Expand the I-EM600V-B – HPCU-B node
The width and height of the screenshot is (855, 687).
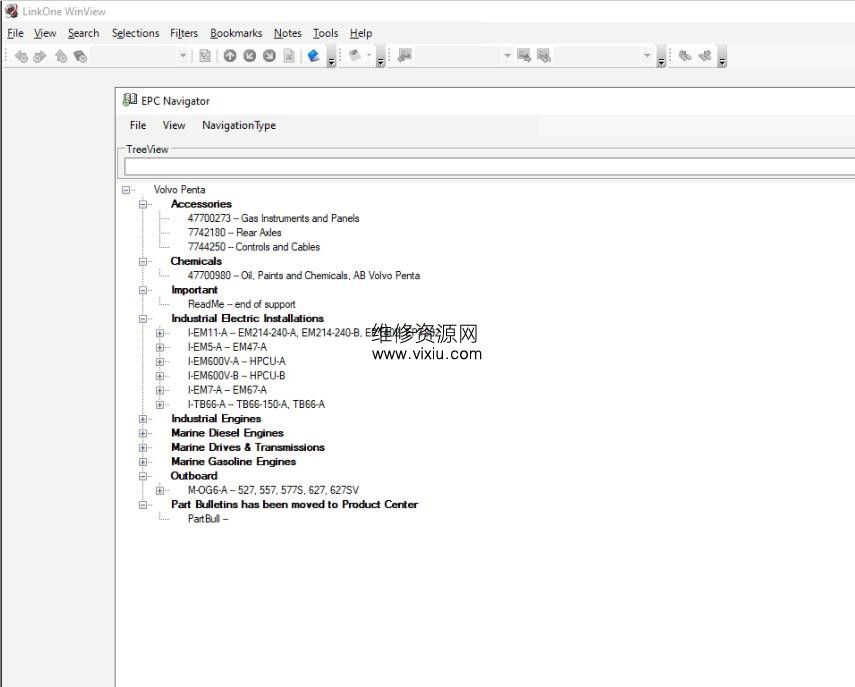coord(160,376)
